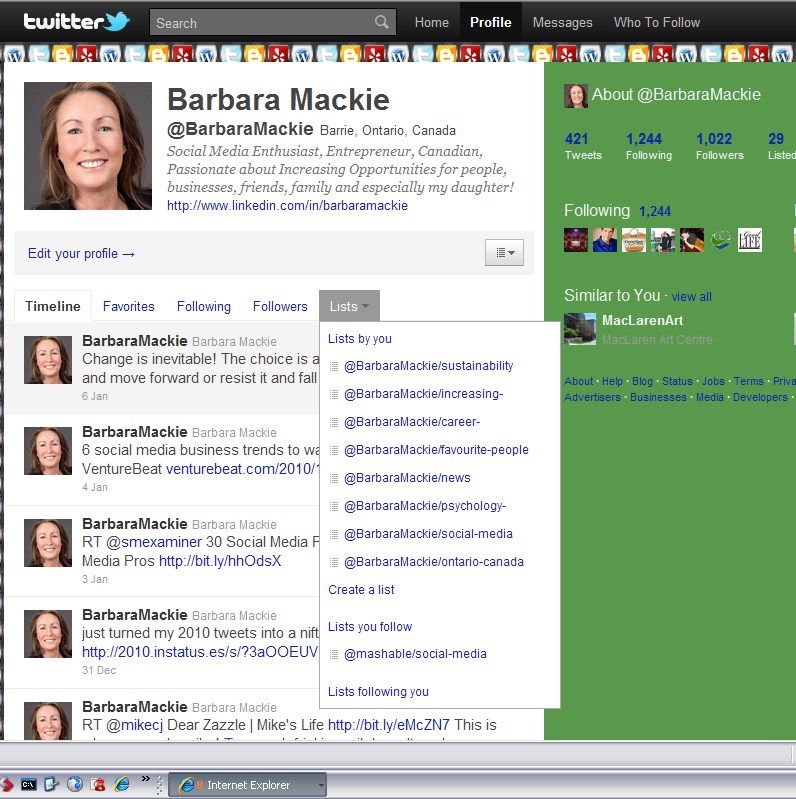Open the Profile nav item
Viewport: 796px width, 799px height.
pos(490,22)
